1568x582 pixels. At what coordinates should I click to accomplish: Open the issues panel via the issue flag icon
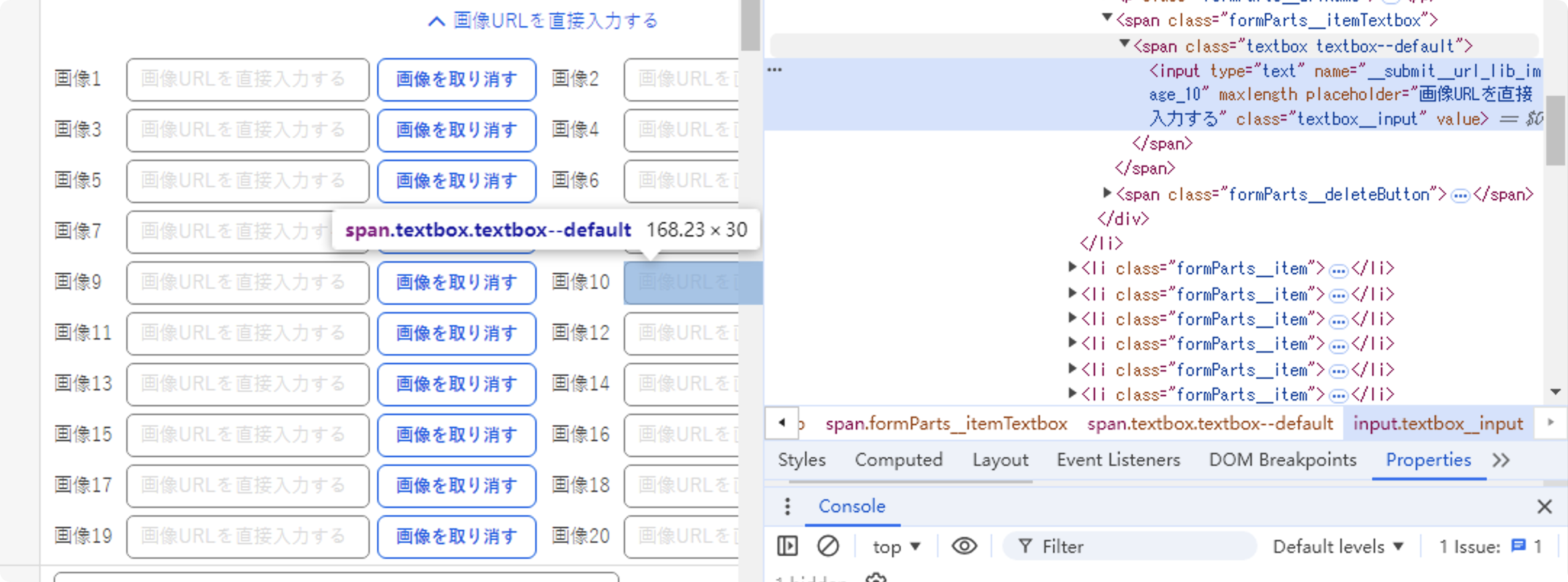1518,546
